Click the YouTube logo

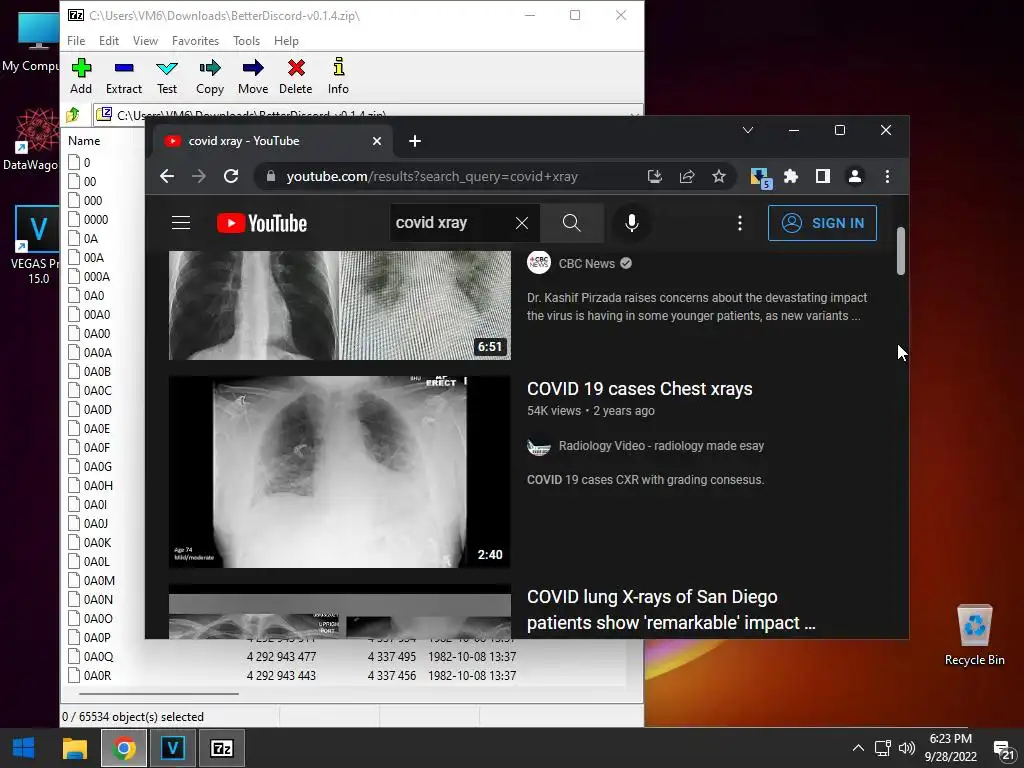262,223
